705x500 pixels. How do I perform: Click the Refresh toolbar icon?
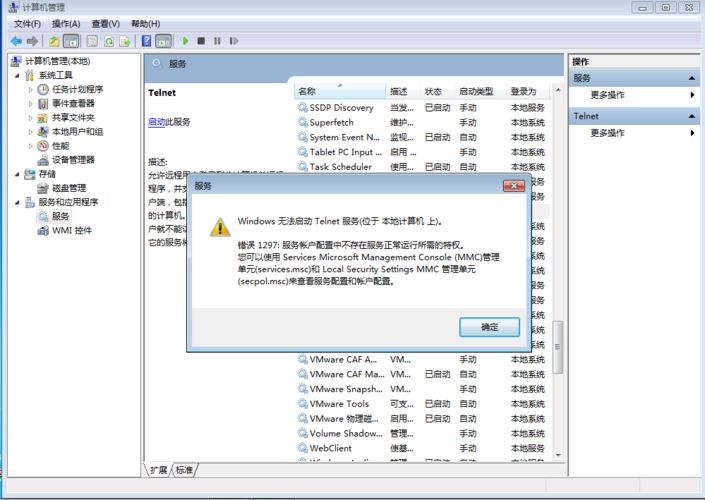(x=109, y=41)
